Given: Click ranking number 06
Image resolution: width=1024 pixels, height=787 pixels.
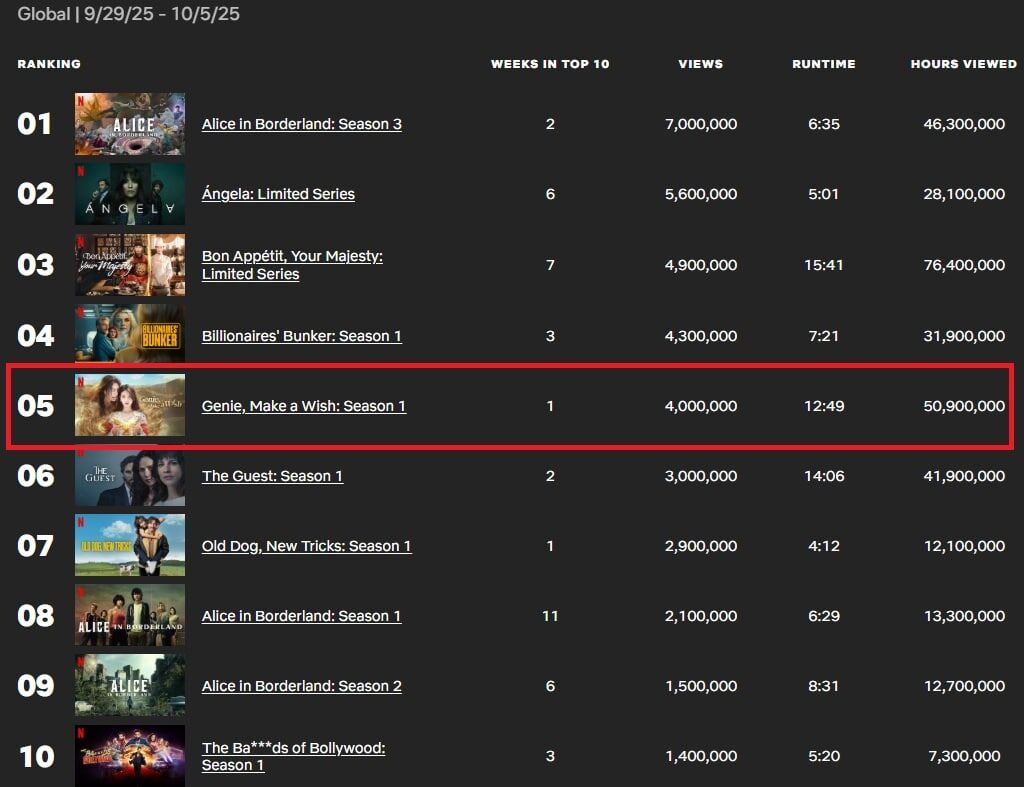Looking at the screenshot, I should pyautogui.click(x=35, y=475).
